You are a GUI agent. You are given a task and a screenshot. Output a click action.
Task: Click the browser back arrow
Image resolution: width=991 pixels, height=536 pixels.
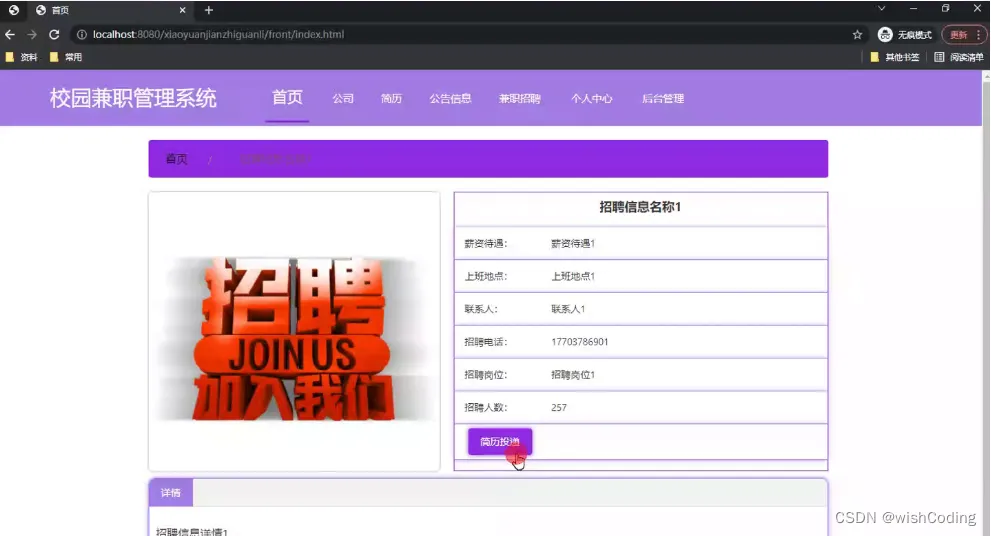pyautogui.click(x=10, y=35)
